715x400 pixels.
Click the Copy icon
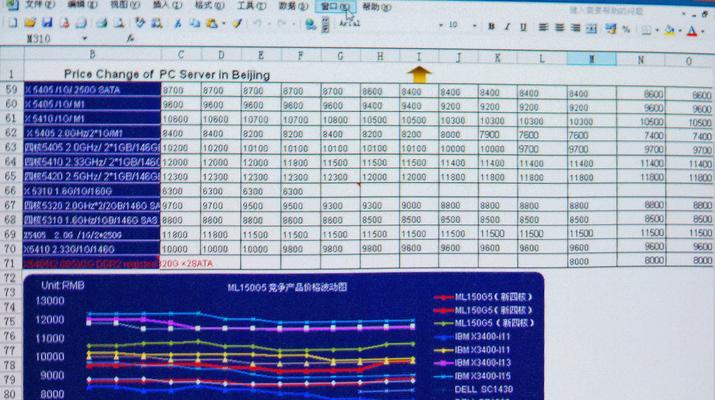coord(195,24)
